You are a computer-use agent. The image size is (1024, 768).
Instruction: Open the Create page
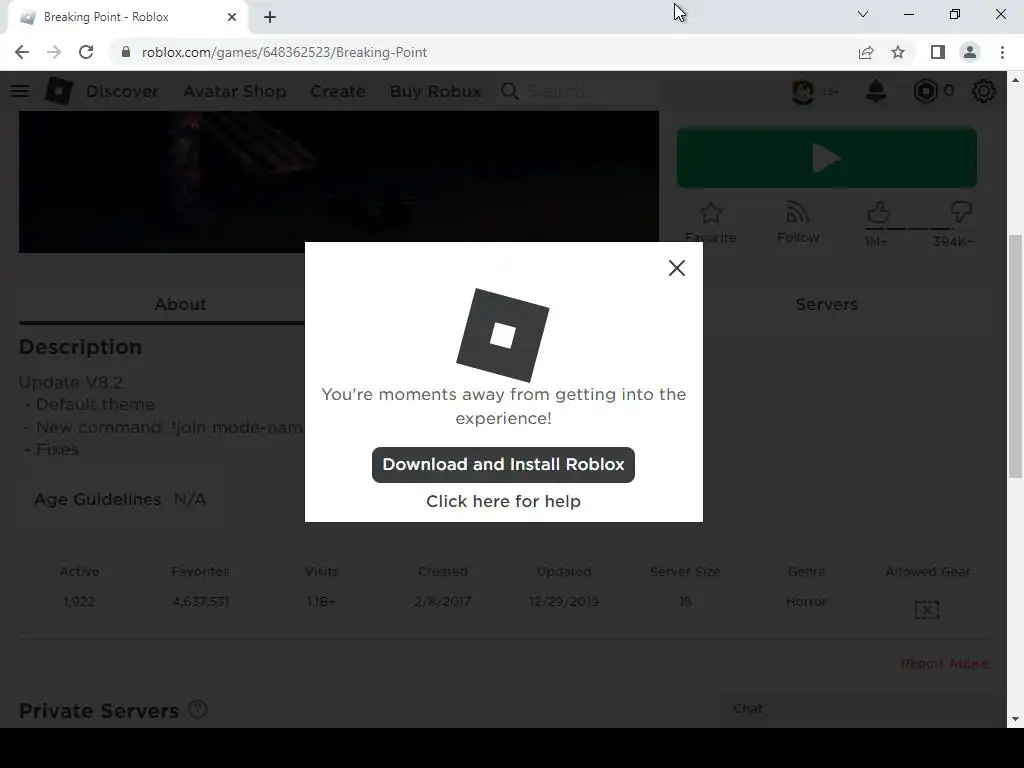coord(338,91)
